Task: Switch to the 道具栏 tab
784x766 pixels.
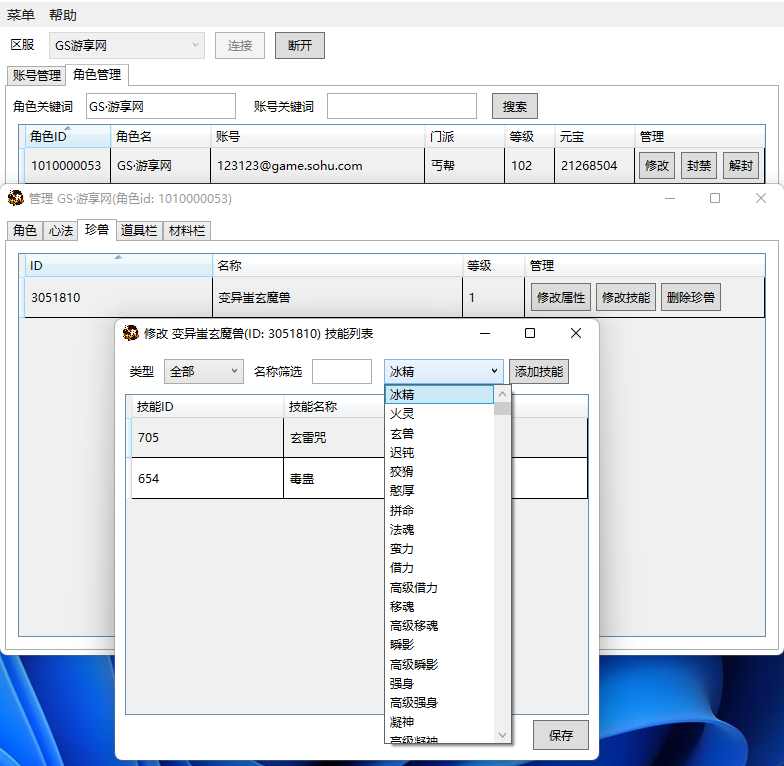Action: pos(138,230)
